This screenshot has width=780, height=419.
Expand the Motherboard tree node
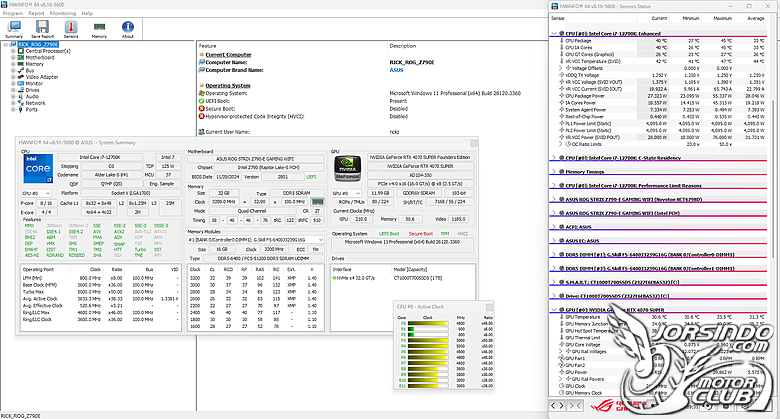(x=13, y=58)
